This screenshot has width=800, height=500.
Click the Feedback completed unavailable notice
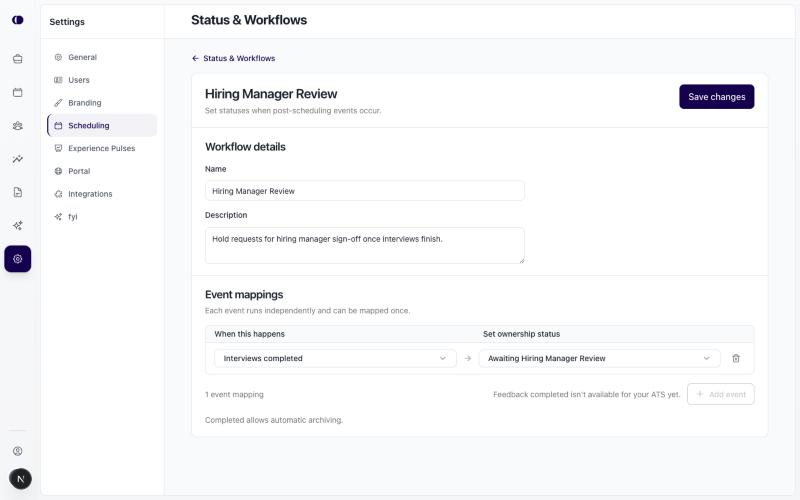pyautogui.click(x=587, y=394)
